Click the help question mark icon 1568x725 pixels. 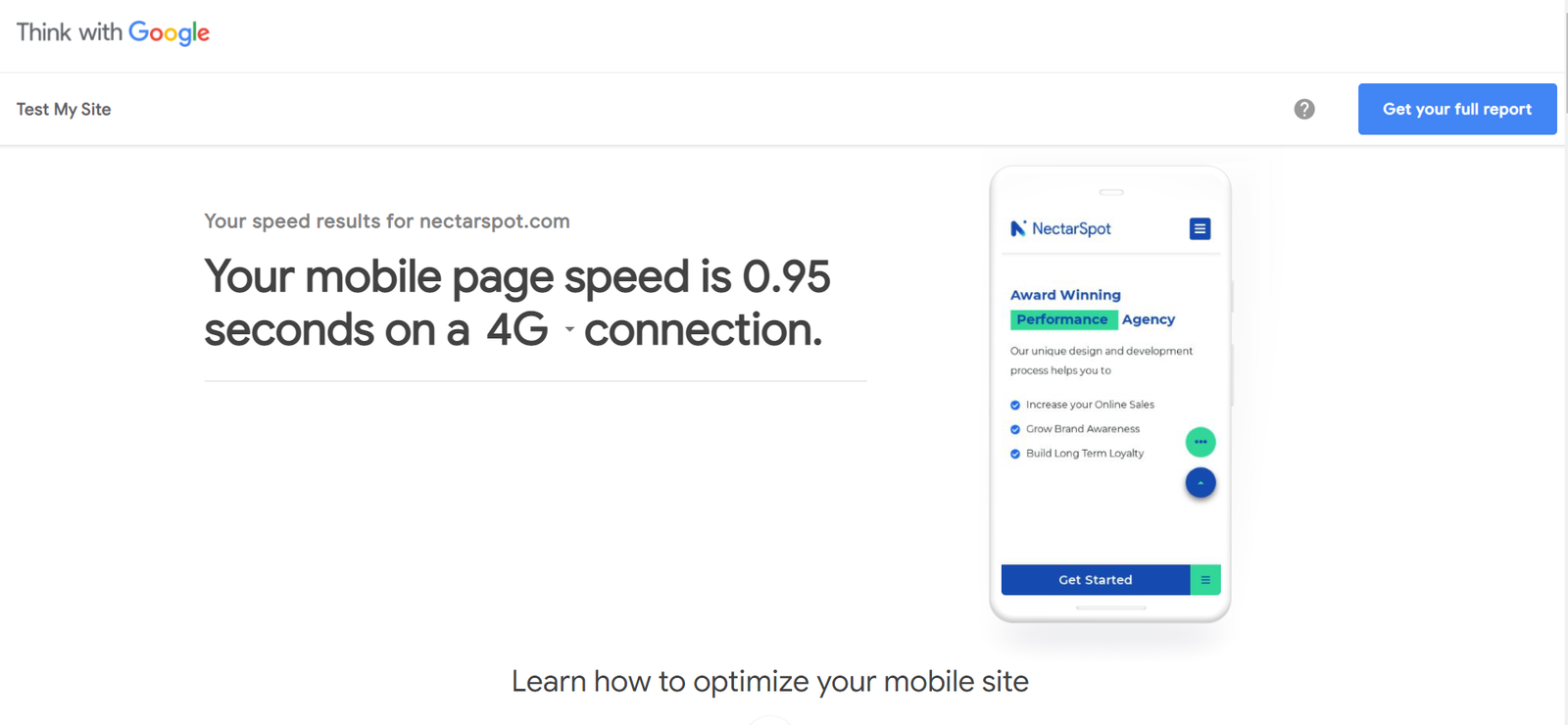[1304, 110]
